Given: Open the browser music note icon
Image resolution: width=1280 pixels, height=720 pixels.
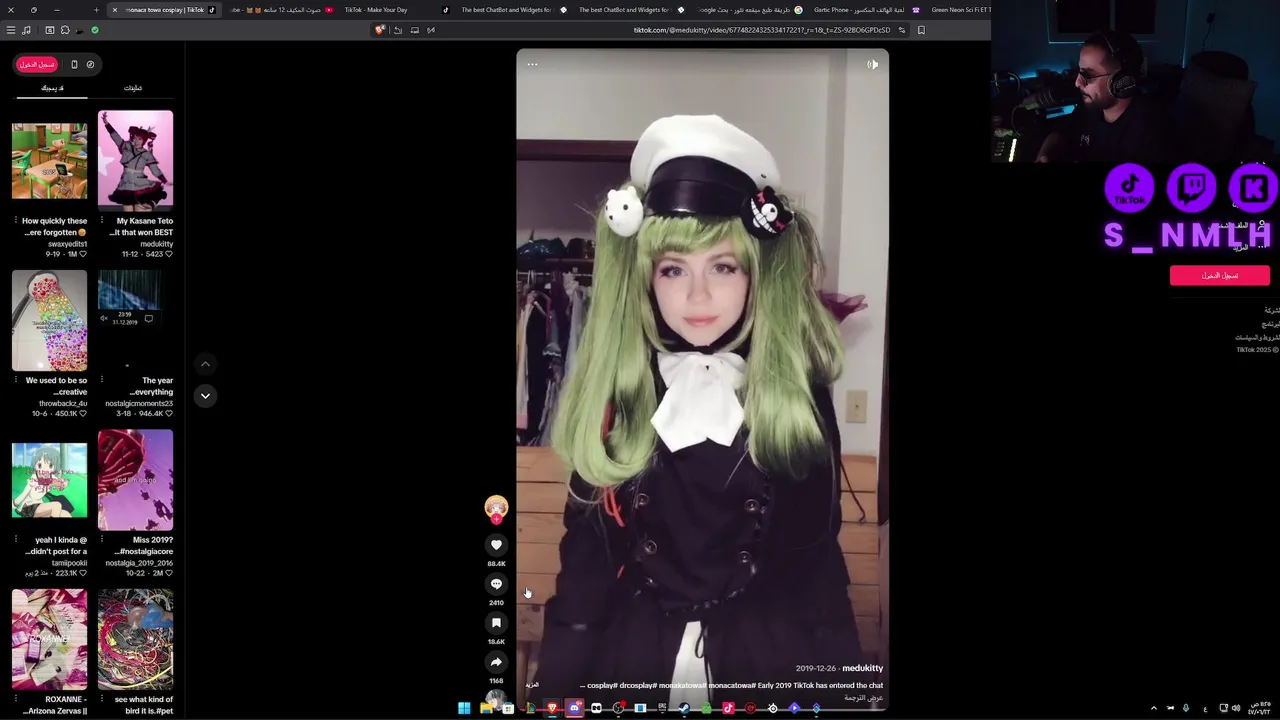Looking at the screenshot, I should pos(26,30).
